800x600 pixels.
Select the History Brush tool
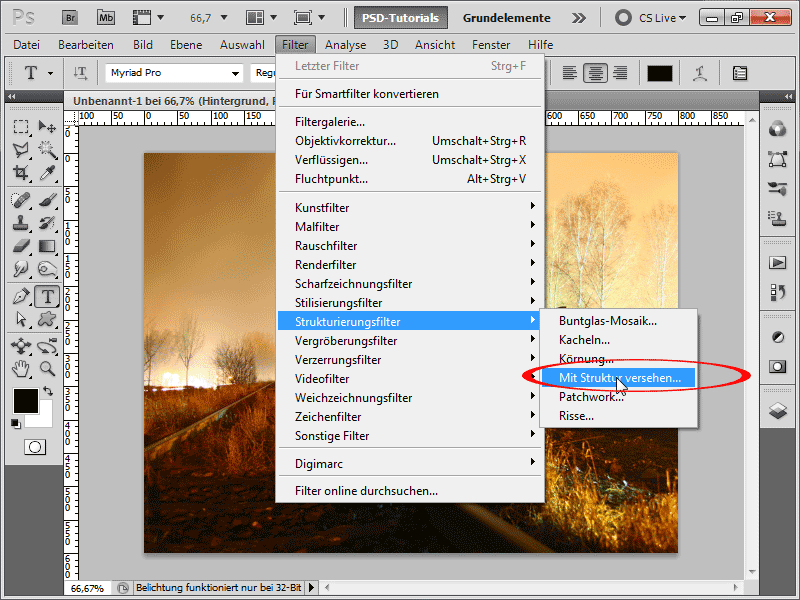[x=47, y=223]
